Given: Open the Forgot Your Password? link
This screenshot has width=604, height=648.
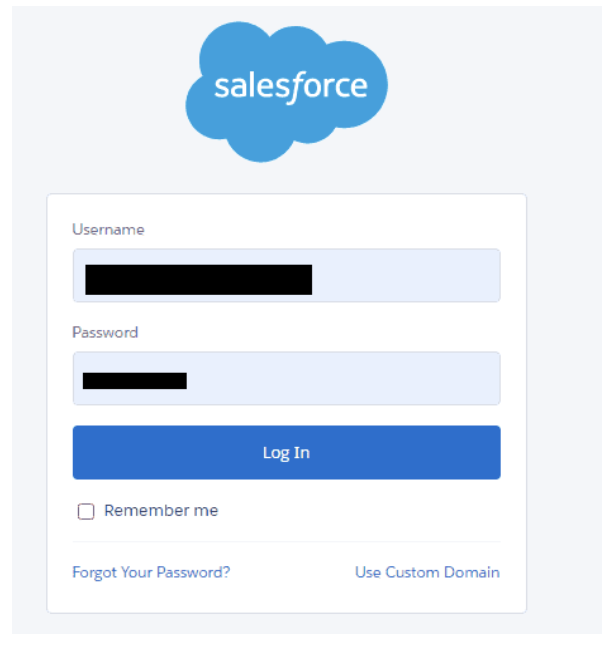Looking at the screenshot, I should point(151,572).
